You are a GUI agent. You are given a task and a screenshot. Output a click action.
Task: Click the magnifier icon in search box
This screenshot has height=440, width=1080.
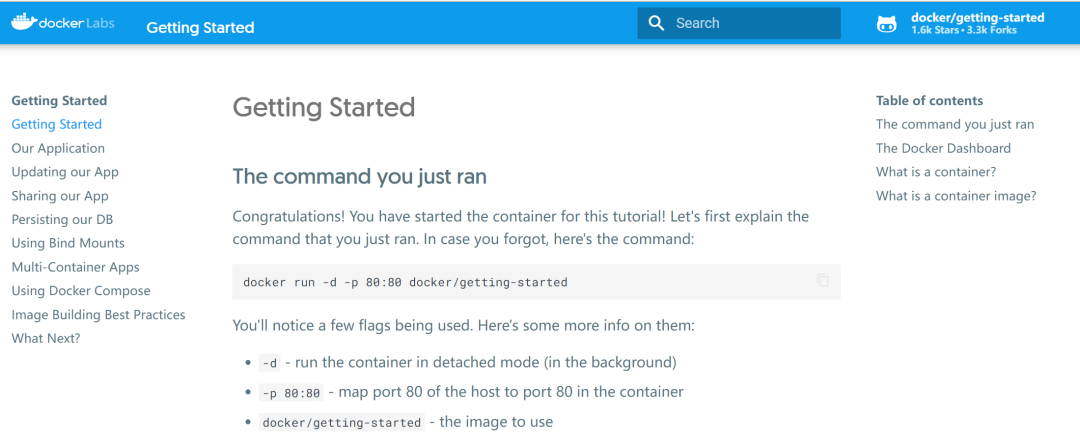656,23
